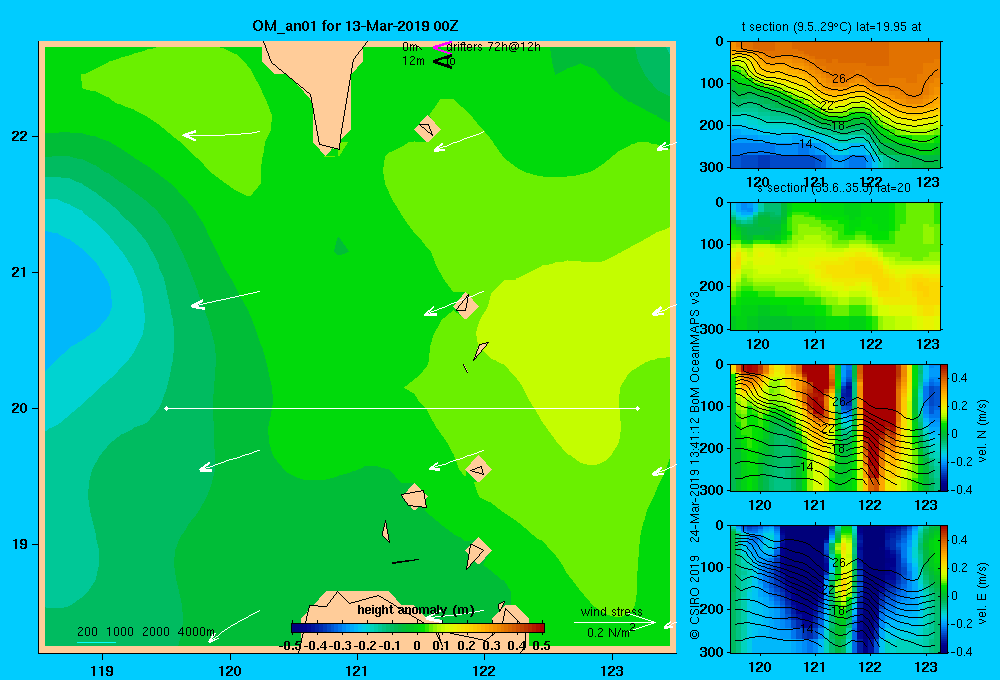Viewport: 1000px width, 680px height.
Task: Click the white wind arrow near 22N 119.7E
Action: pos(221,134)
